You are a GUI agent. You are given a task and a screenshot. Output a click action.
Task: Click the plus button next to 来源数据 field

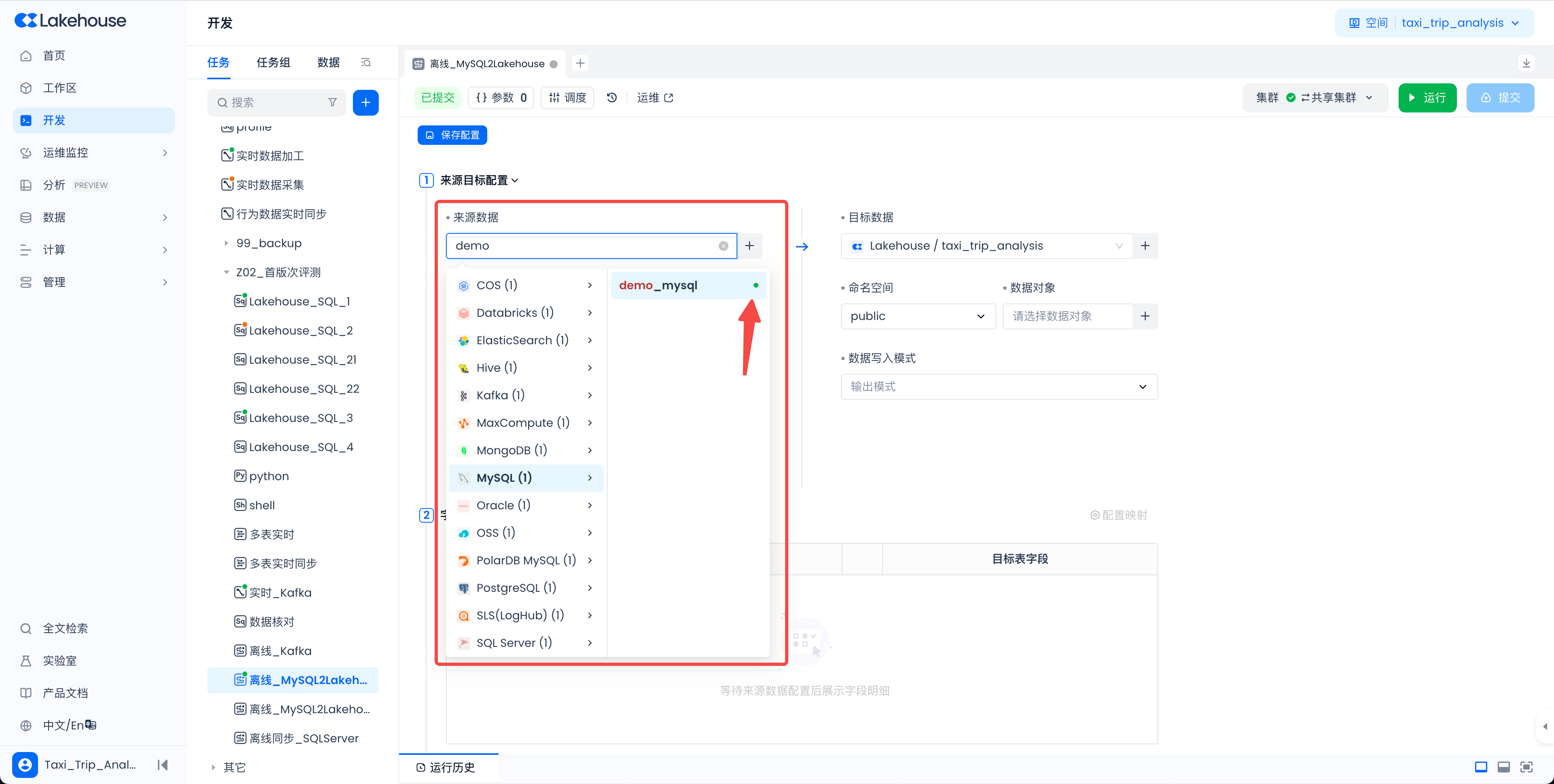click(x=750, y=246)
